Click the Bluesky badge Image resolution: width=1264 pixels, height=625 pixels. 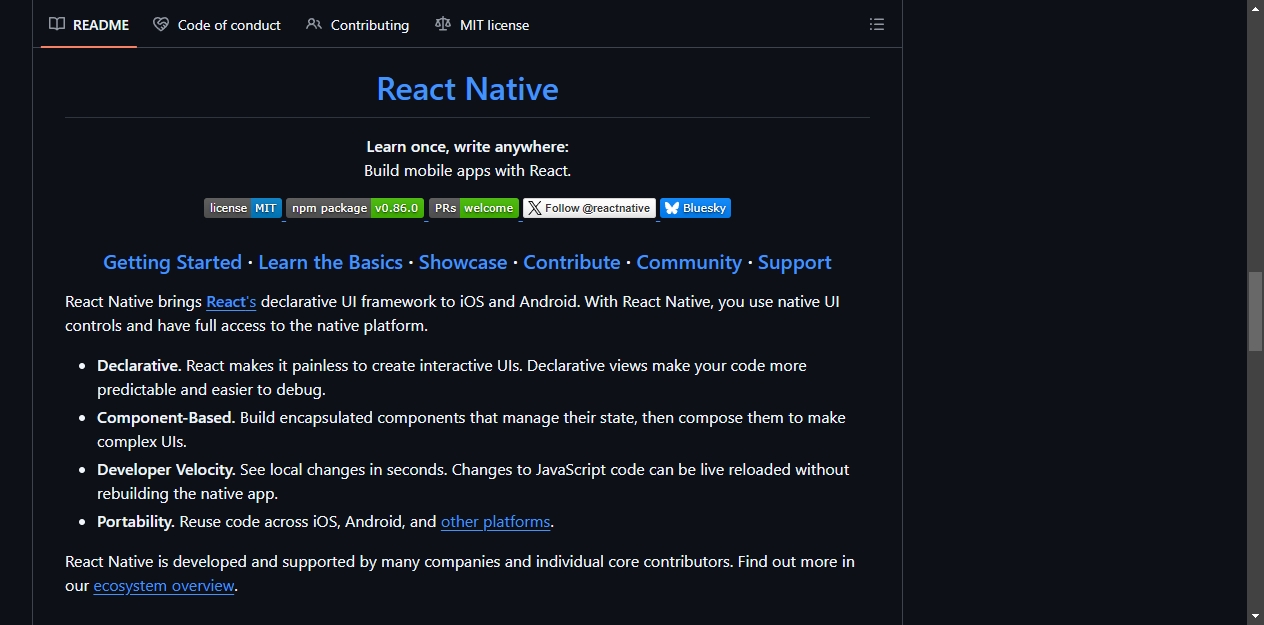(695, 208)
